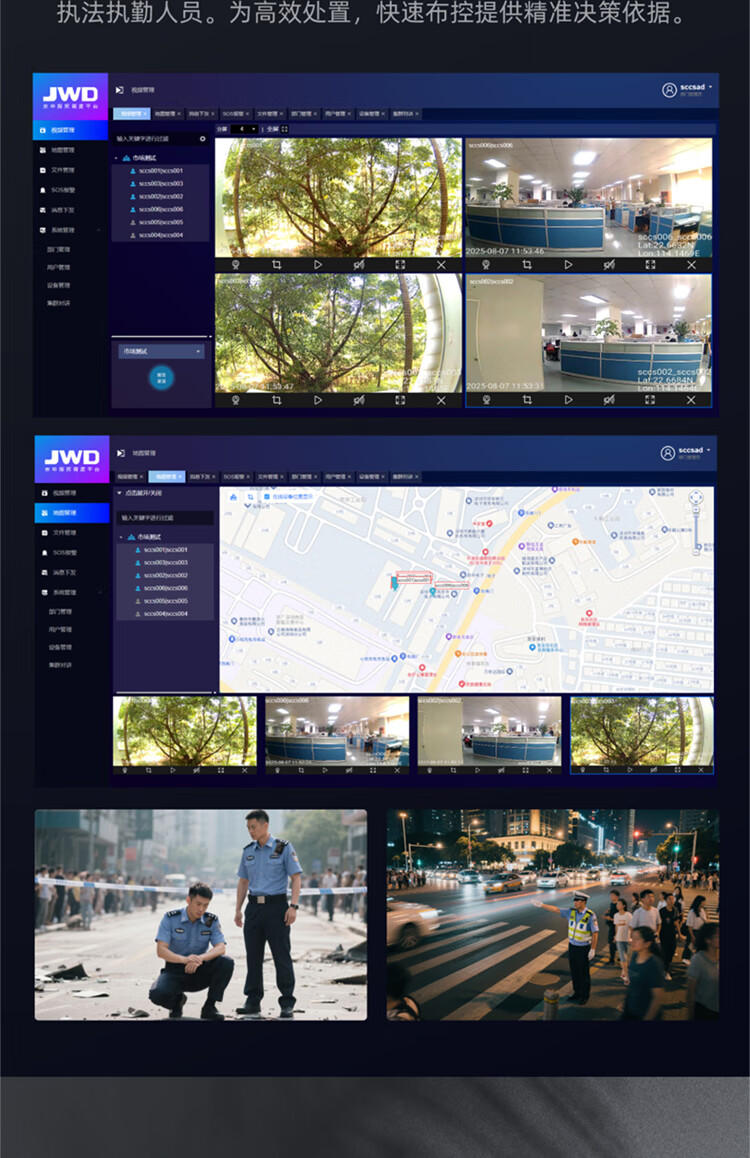Open the 市场测试 dropdown at bottom of upper device panel
750x1158 pixels.
161,352
